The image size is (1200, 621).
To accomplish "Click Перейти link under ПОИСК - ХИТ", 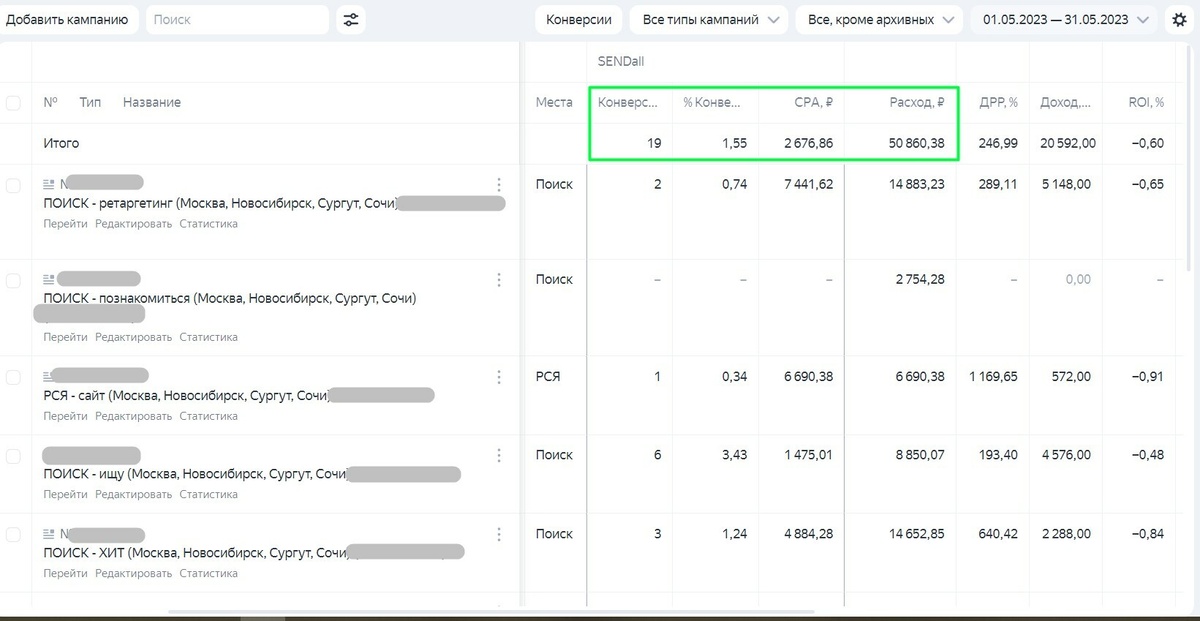I will pos(66,573).
